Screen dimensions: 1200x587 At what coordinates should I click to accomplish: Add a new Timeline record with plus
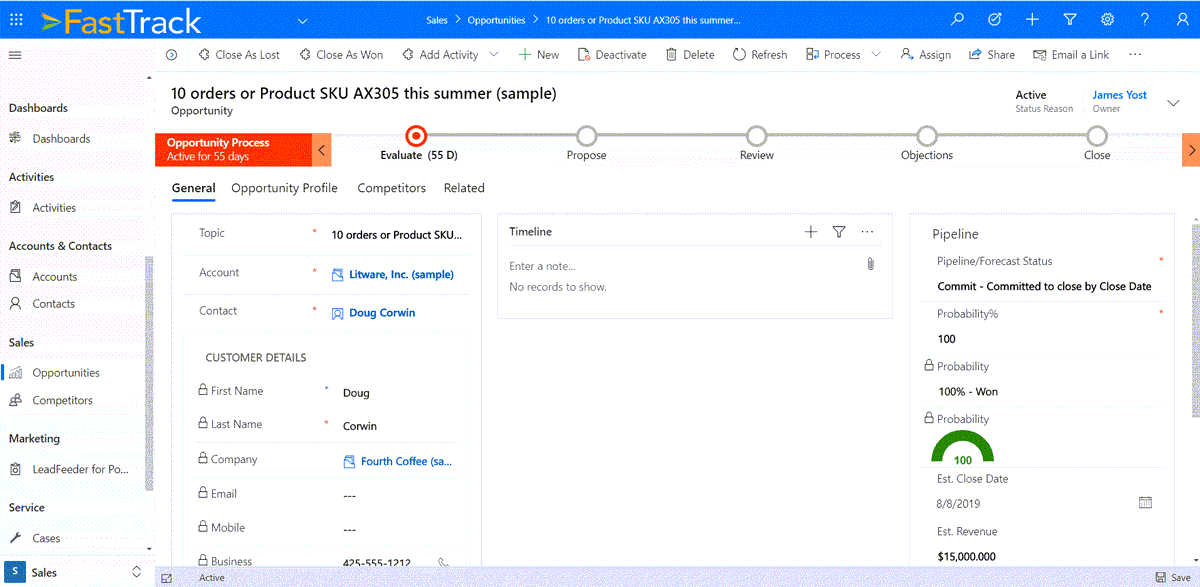point(811,232)
